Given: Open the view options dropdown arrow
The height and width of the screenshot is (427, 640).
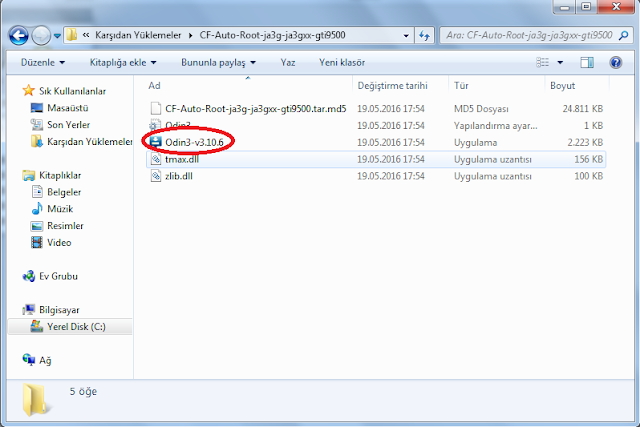Looking at the screenshot, I should point(560,62).
